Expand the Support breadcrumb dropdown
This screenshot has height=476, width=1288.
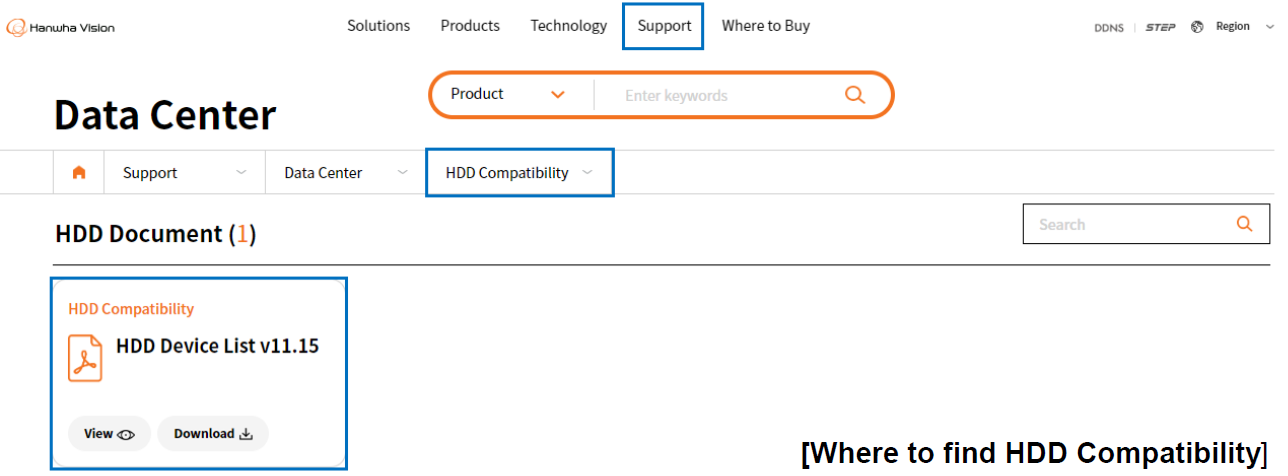tap(240, 172)
